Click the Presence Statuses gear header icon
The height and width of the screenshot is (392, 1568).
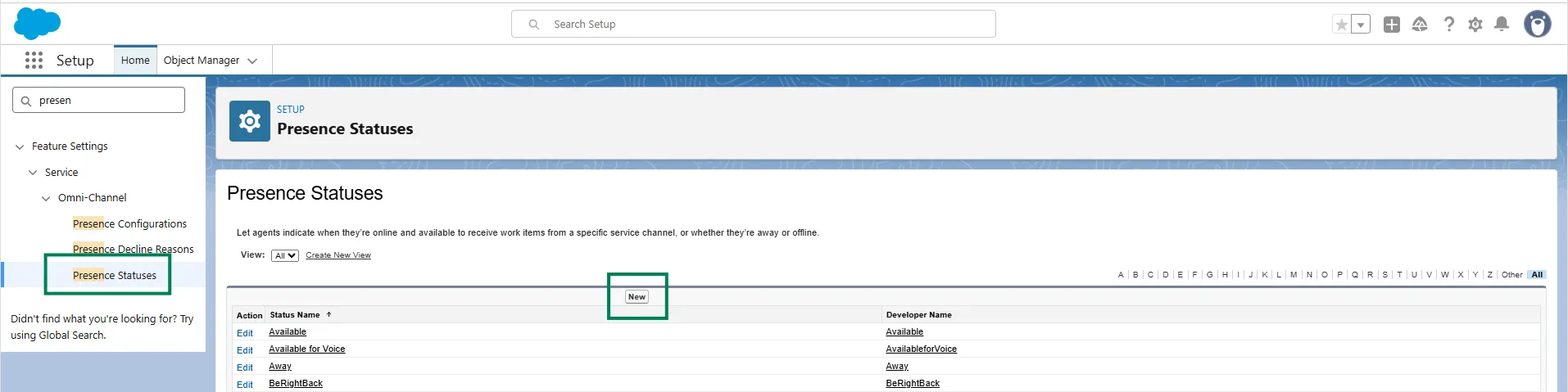pos(250,121)
